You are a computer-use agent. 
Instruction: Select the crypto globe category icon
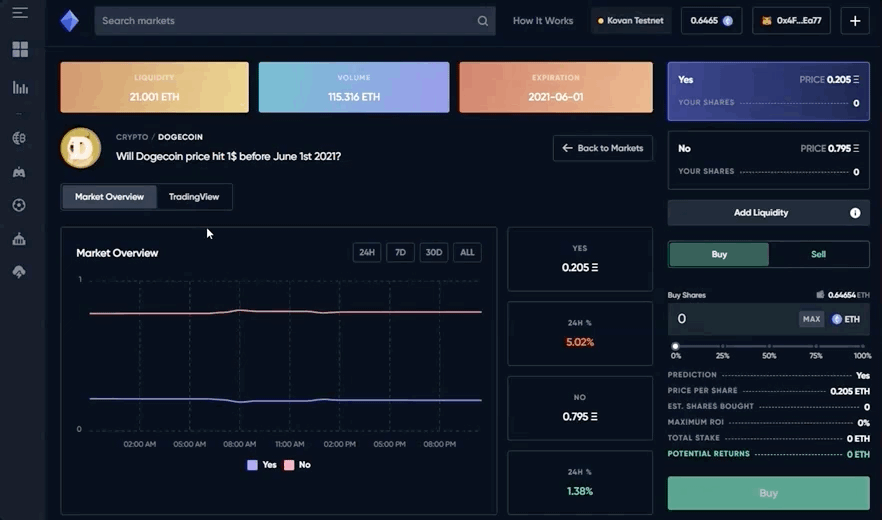pos(19,138)
